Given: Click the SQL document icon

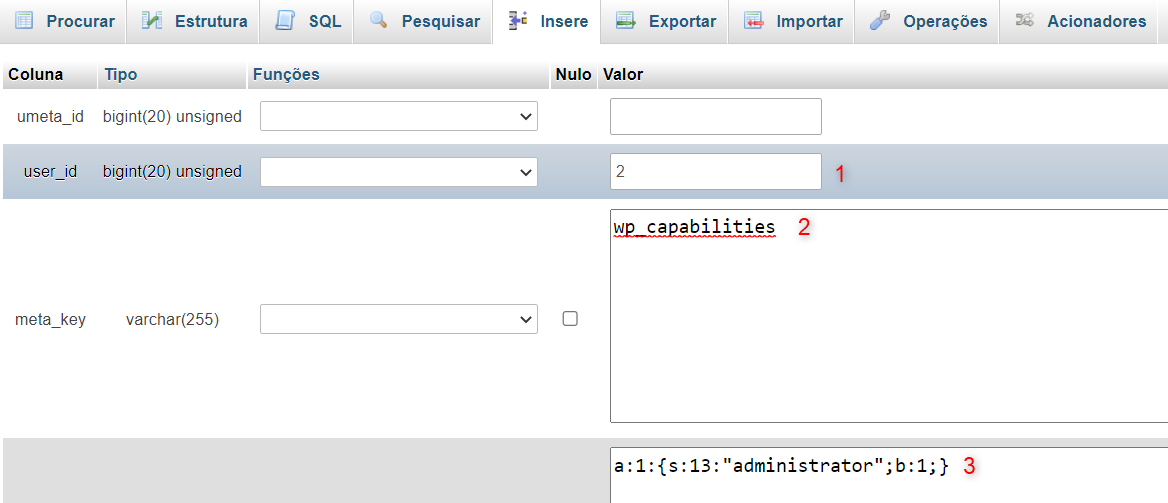Looking at the screenshot, I should pyautogui.click(x=286, y=21).
